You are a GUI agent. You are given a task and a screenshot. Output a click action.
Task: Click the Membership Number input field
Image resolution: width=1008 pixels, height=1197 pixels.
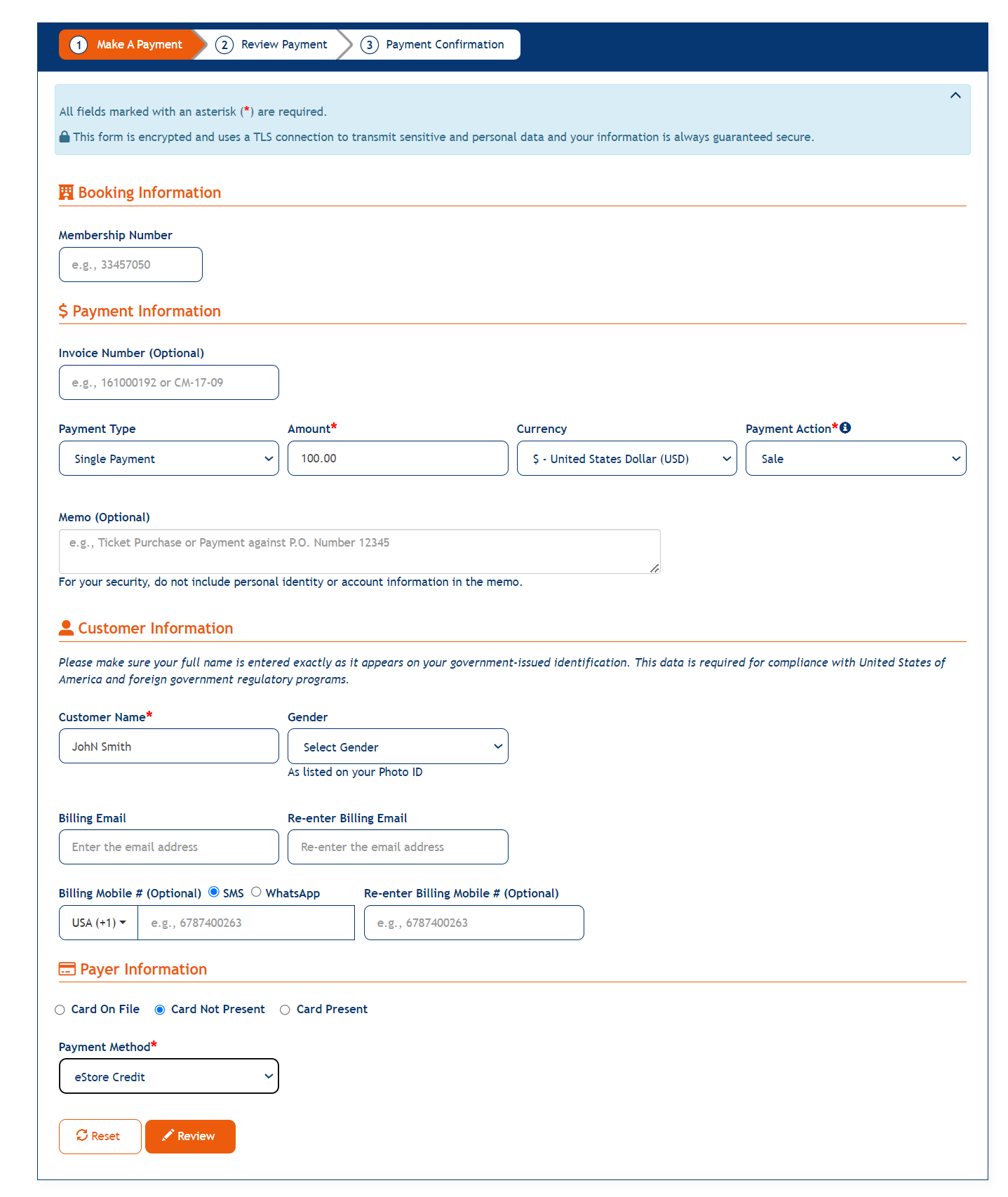pos(130,265)
